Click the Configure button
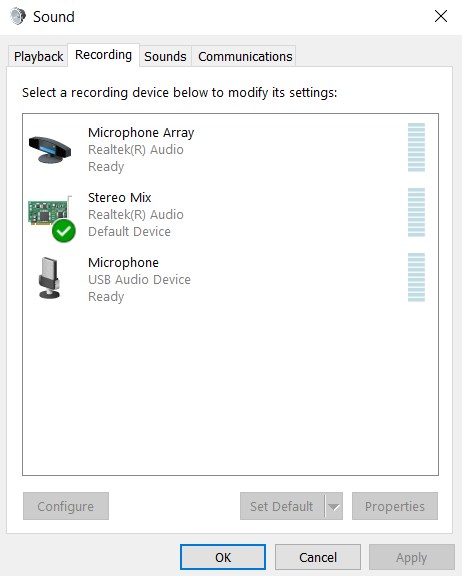The image size is (462, 576). (x=66, y=506)
